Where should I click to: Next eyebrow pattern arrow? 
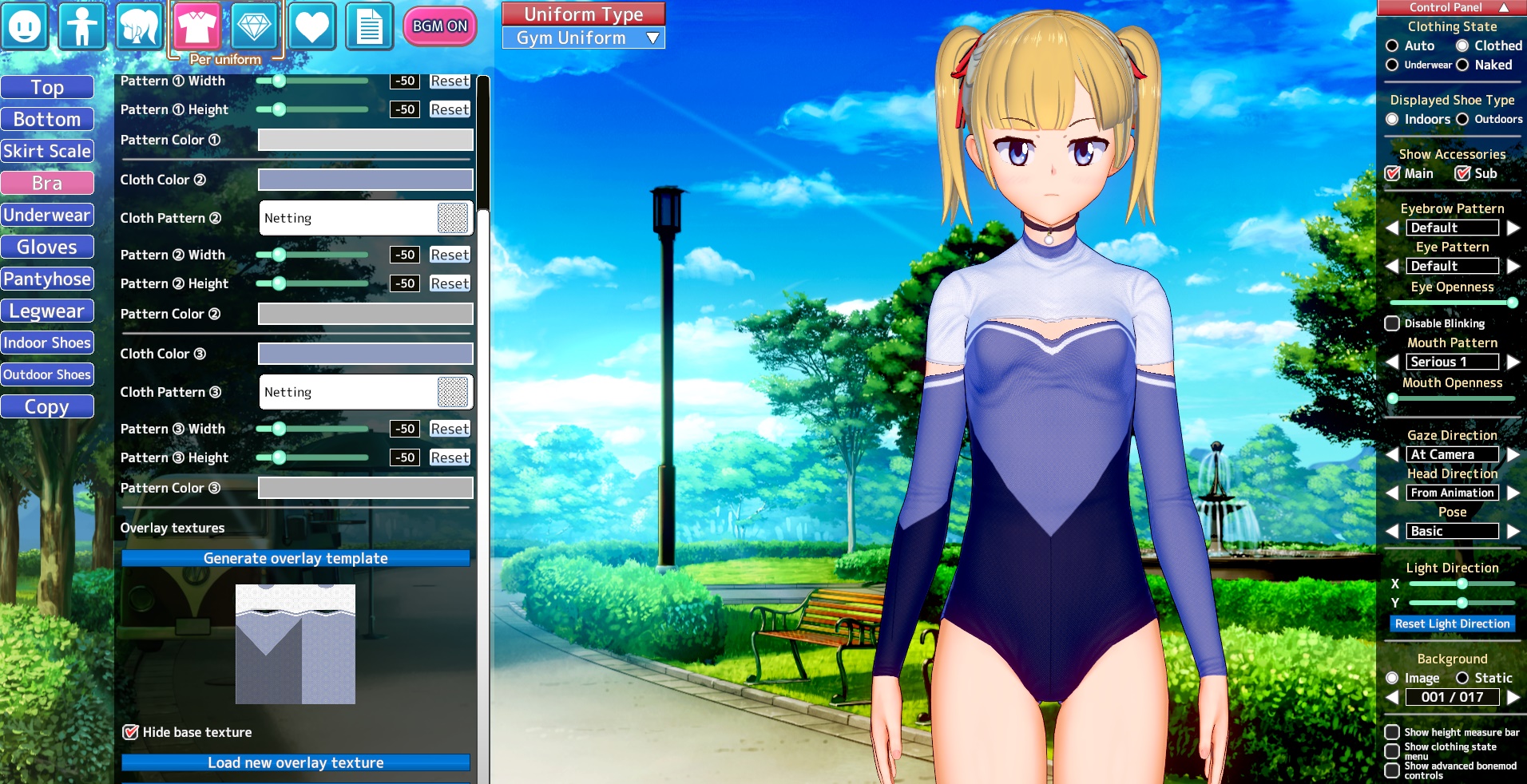pyautogui.click(x=1513, y=228)
